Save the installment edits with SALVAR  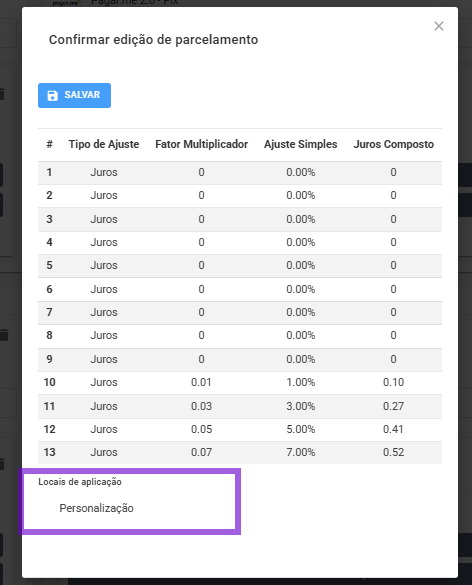point(74,96)
